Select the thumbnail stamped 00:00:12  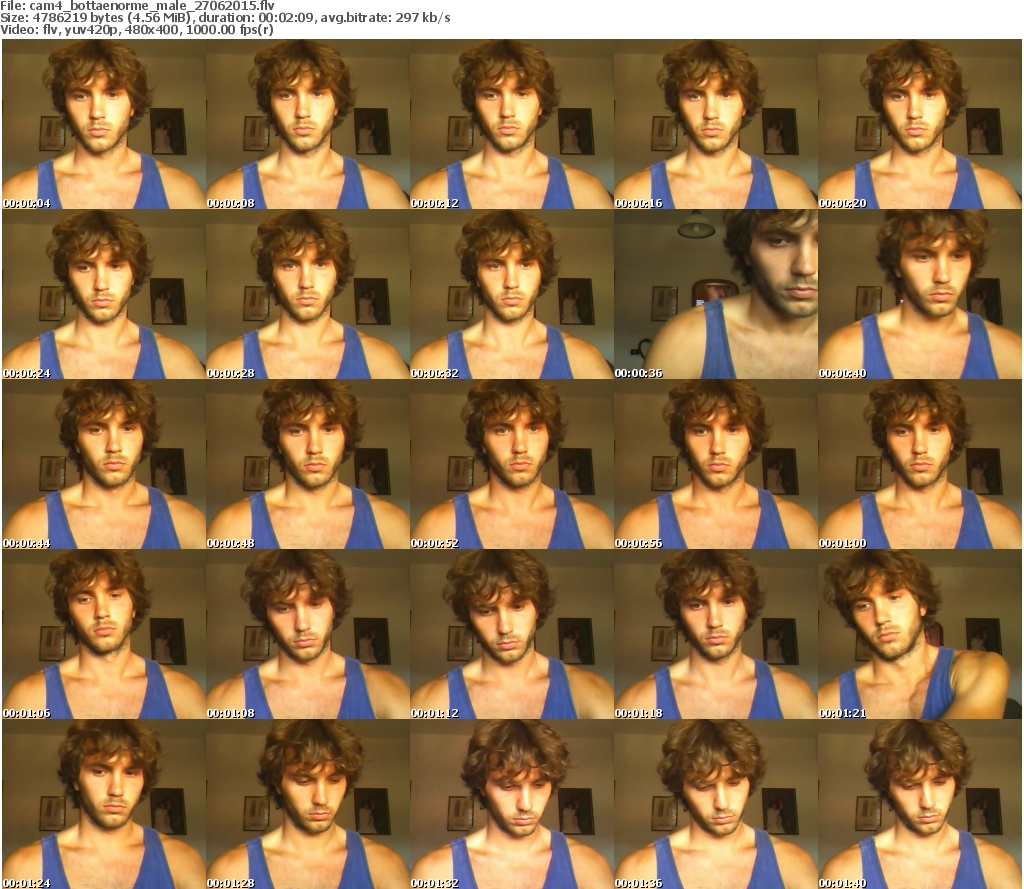coord(511,124)
